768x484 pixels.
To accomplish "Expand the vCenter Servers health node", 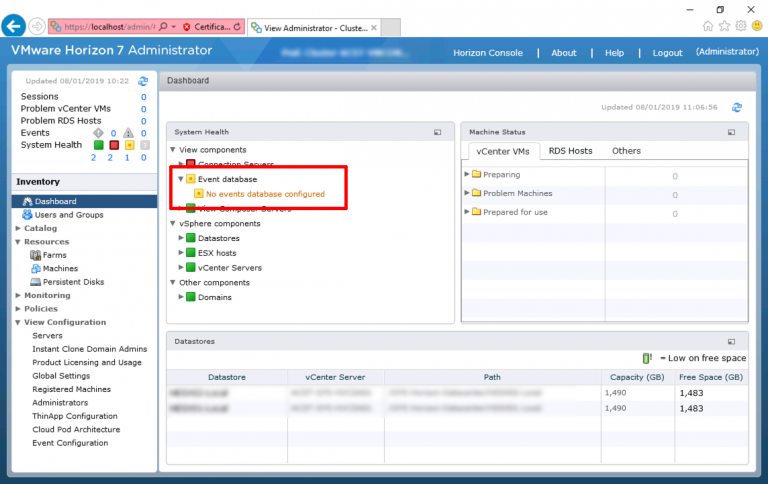I will click(x=181, y=267).
